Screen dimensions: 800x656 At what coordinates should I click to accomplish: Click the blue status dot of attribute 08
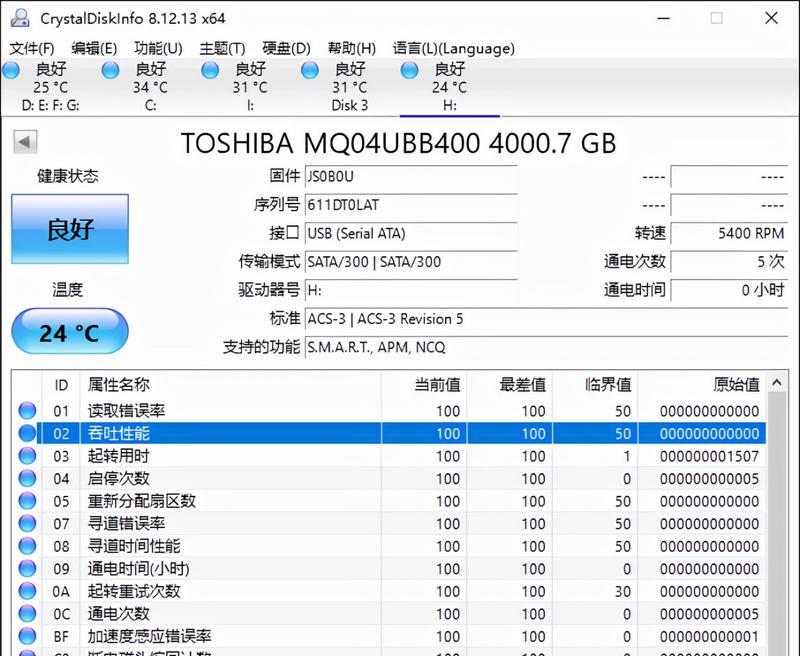point(28,546)
